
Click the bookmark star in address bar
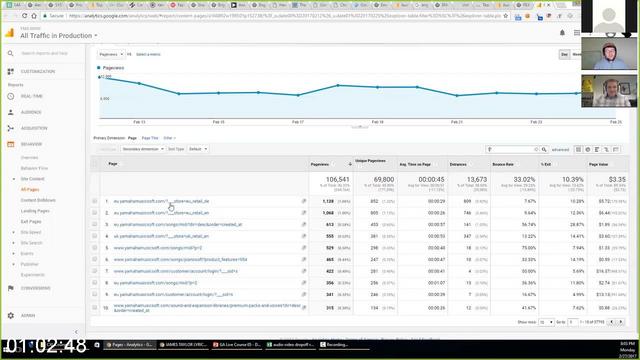click(x=506, y=16)
